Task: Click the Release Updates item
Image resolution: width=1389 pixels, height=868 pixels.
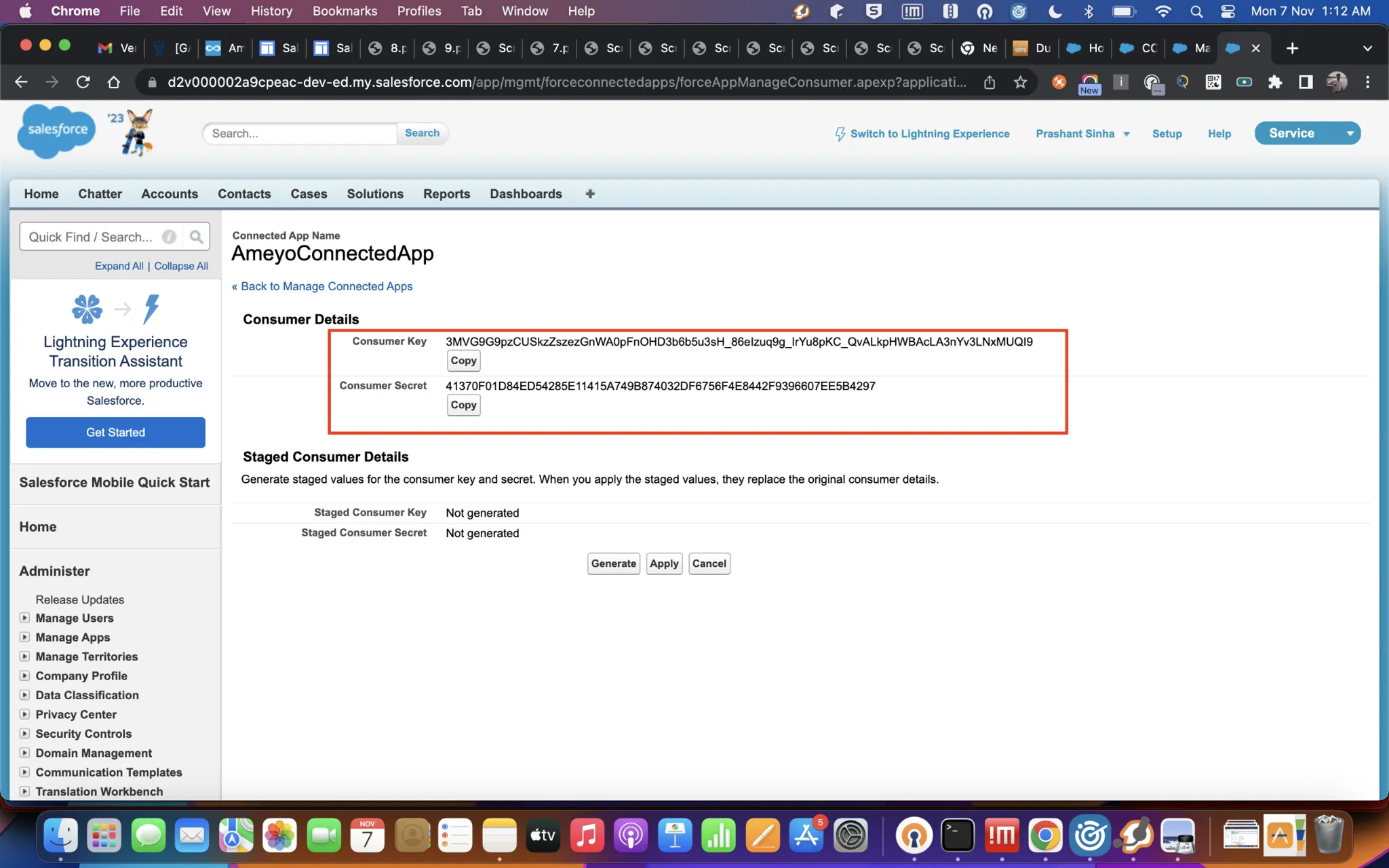Action: pyautogui.click(x=79, y=599)
